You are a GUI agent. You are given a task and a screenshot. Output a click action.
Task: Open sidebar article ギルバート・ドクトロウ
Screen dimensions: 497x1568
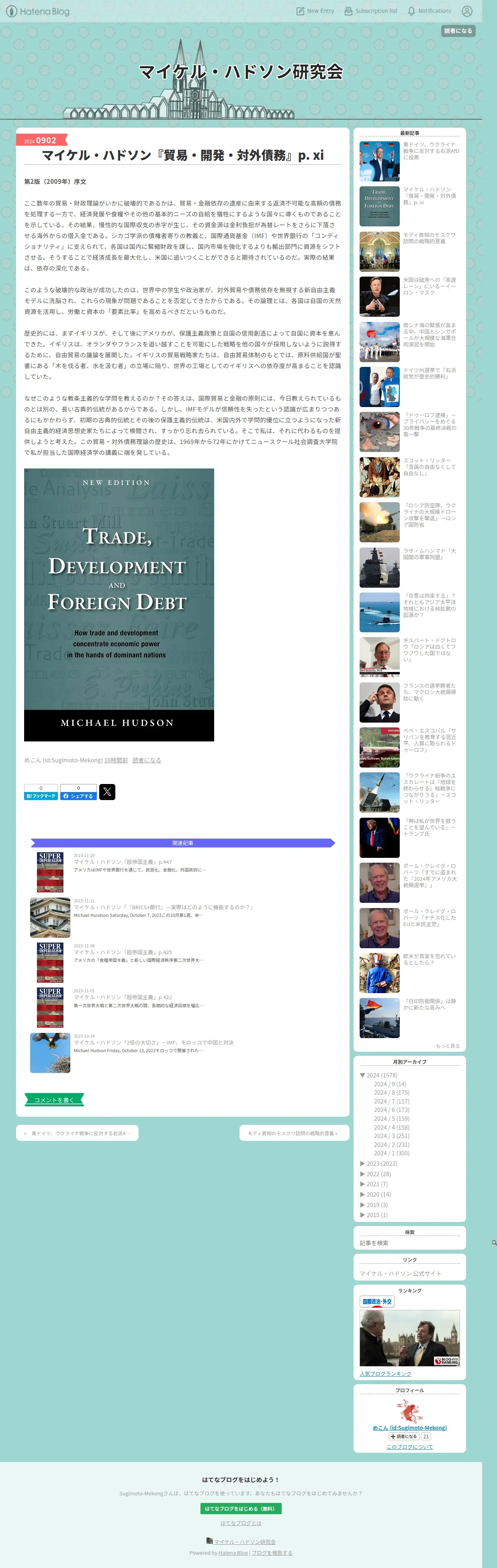click(x=430, y=650)
